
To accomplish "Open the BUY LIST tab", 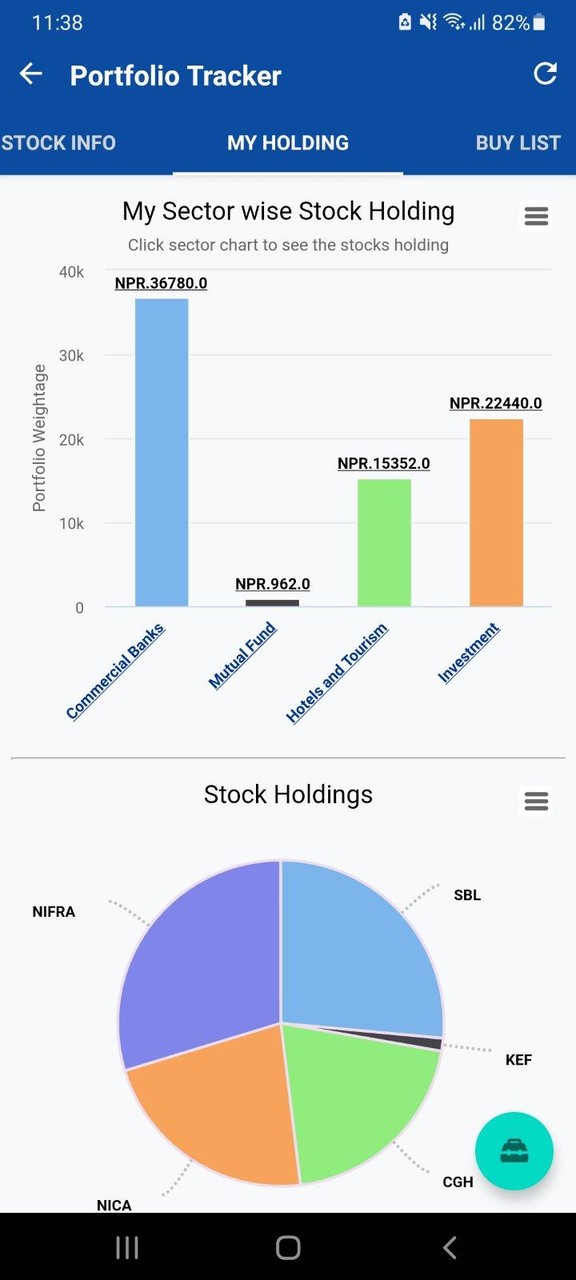I will 518,143.
